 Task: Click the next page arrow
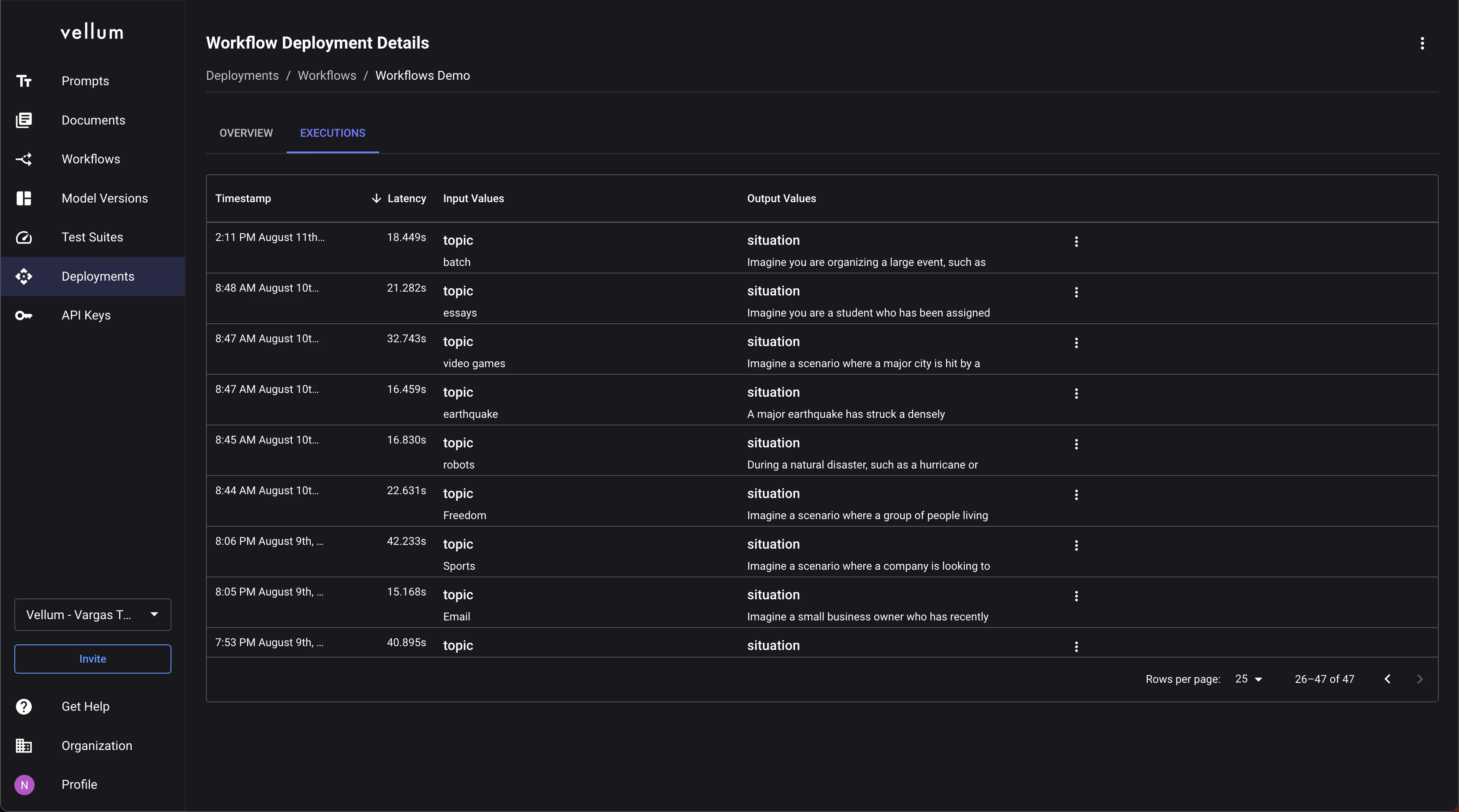coord(1420,679)
